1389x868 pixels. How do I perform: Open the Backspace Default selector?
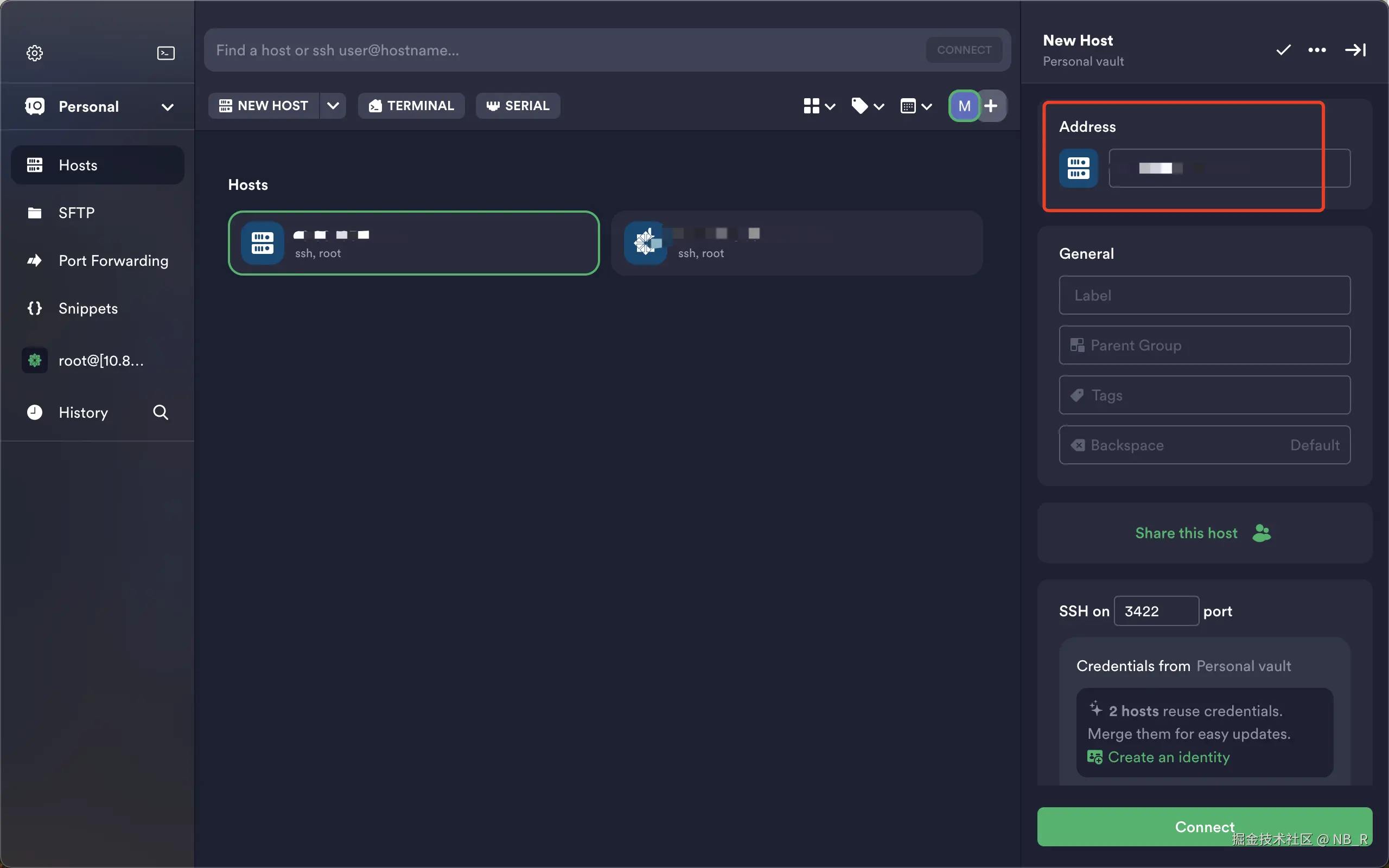tap(1204, 445)
